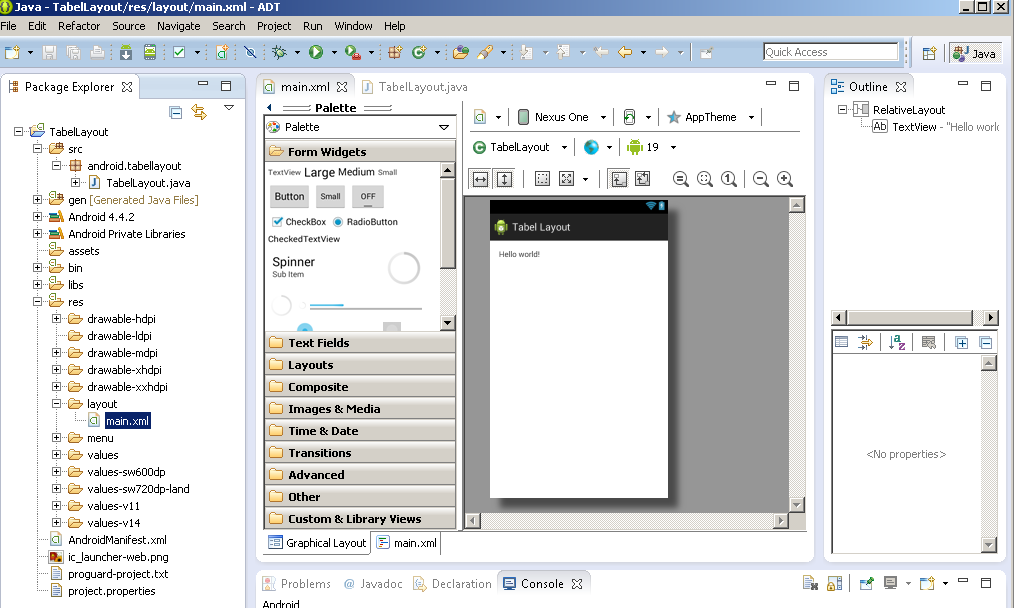Screen dimensions: 1014x608
Task: Click the Quick Access search field
Action: click(x=831, y=52)
